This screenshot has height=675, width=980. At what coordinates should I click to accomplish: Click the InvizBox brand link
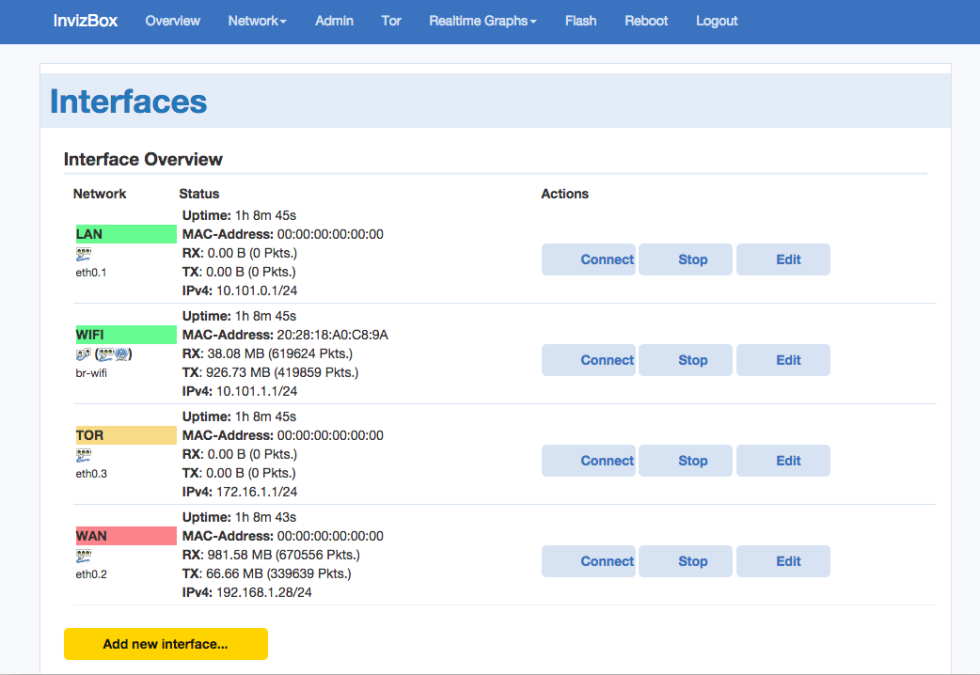[84, 20]
